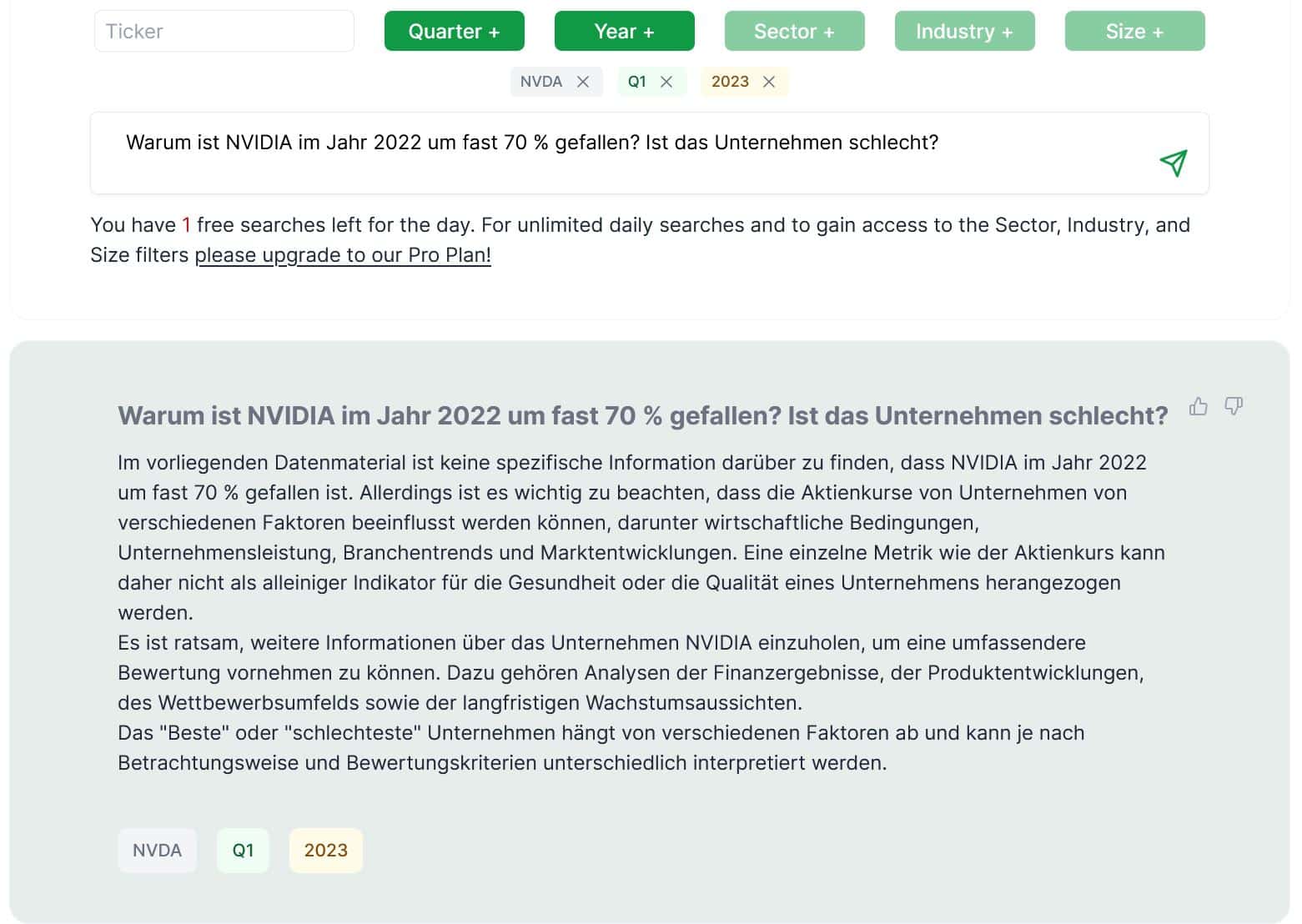Click the answer heading 'Warum ist NVIDIA im Jahr 2022'
This screenshot has width=1302, height=924.
click(x=643, y=415)
